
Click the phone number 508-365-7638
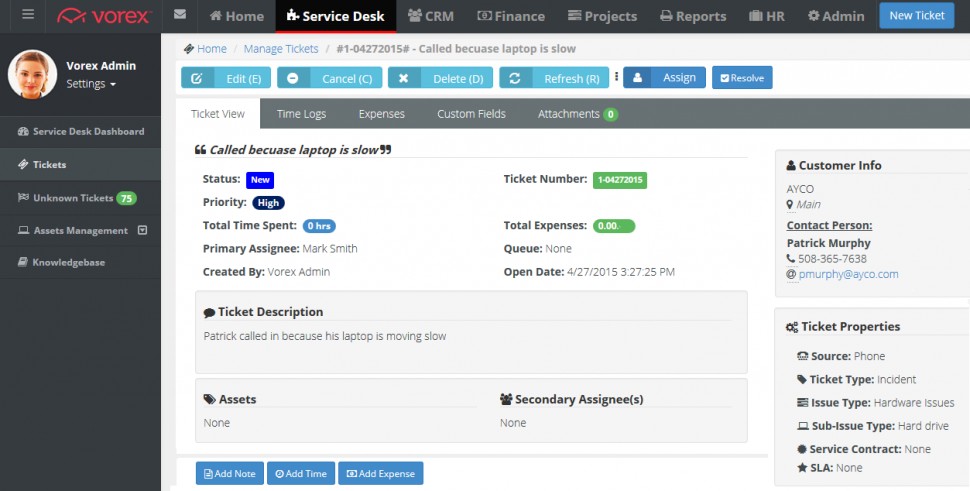(x=832, y=258)
